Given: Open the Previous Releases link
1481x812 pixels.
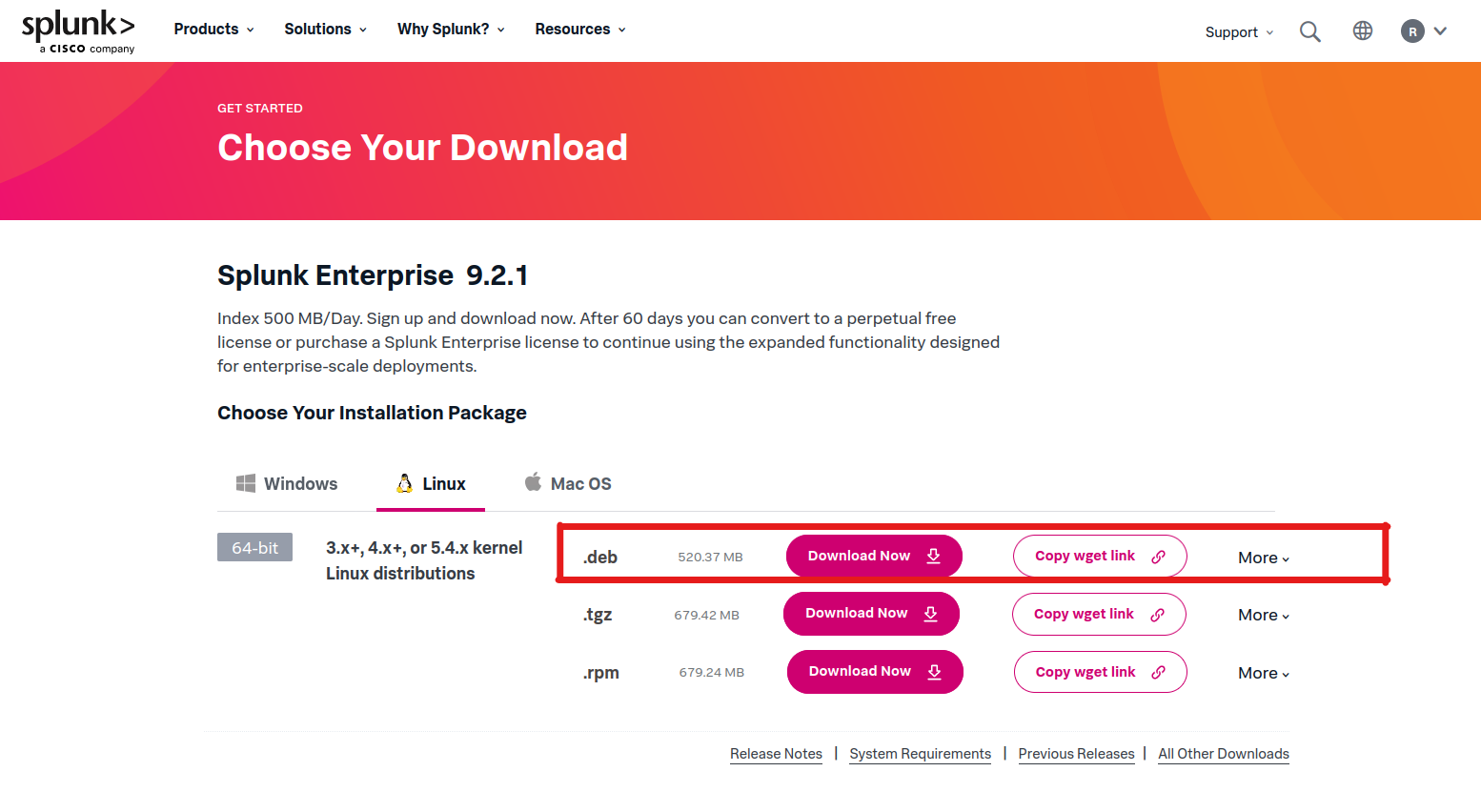Looking at the screenshot, I should click(x=1077, y=754).
